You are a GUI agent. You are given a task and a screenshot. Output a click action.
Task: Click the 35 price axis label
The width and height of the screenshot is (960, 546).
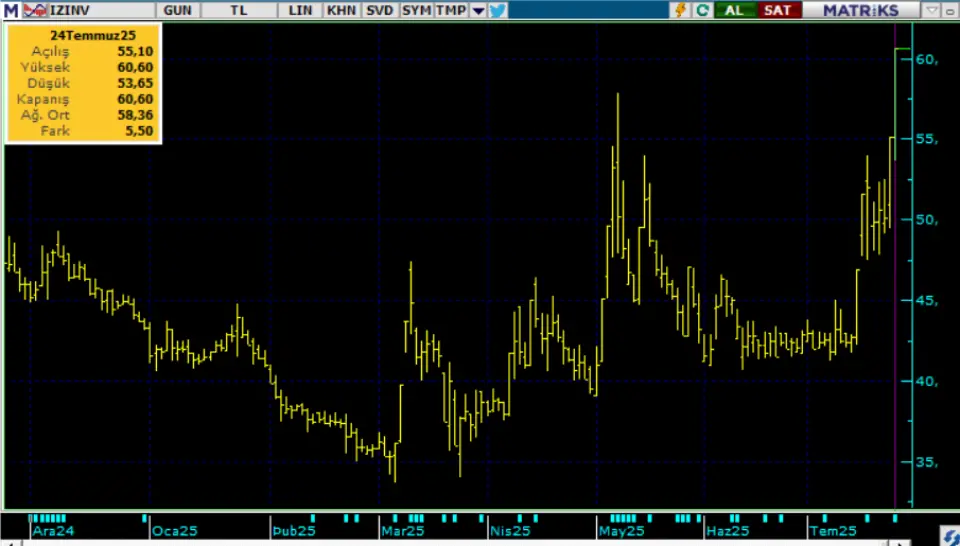pos(926,462)
